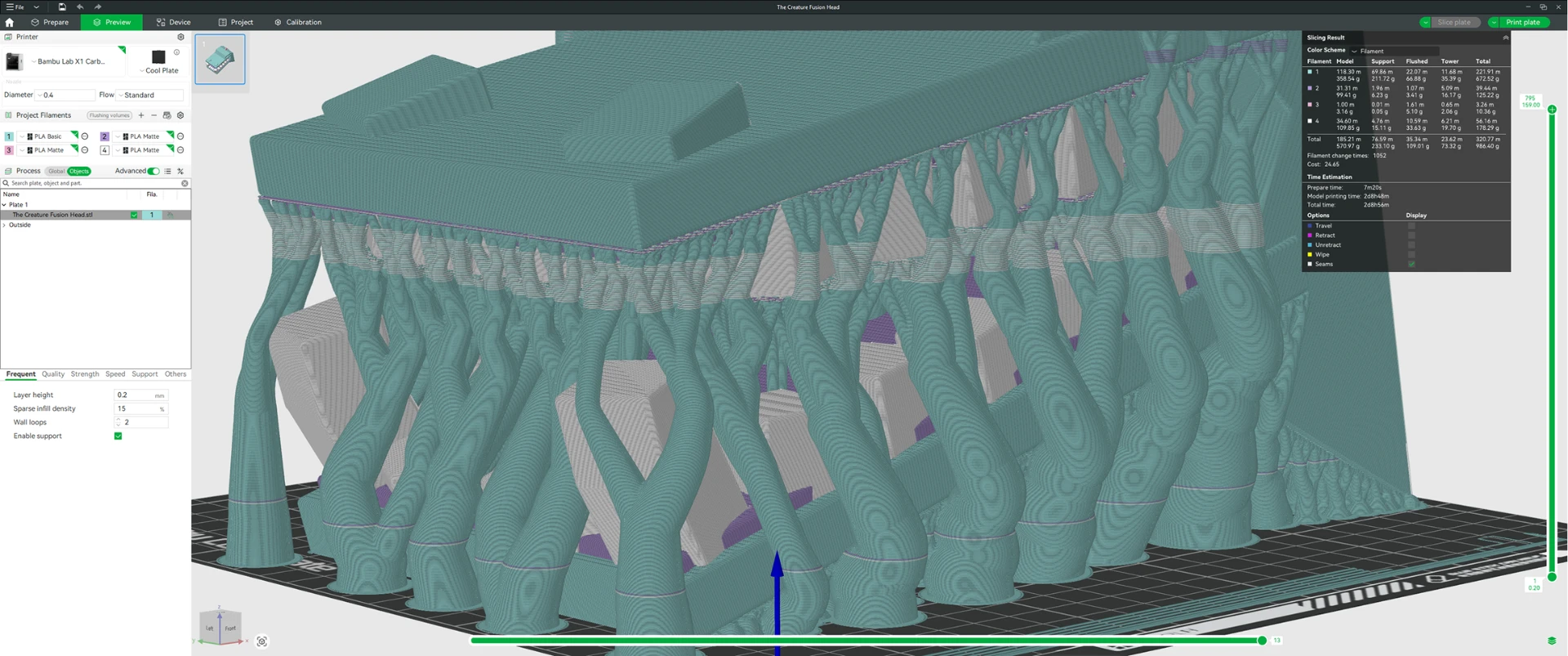Viewport: 1568px width, 656px height.
Task: Click the Print plate button
Action: (x=1523, y=22)
